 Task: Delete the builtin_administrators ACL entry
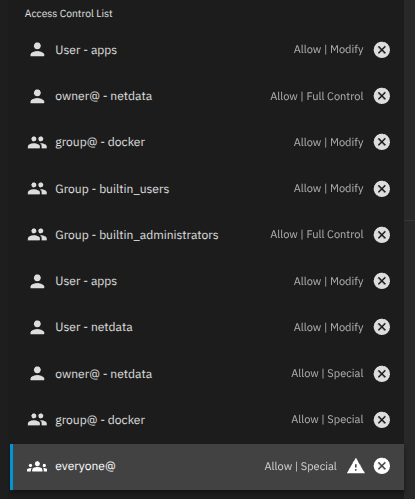coord(382,235)
